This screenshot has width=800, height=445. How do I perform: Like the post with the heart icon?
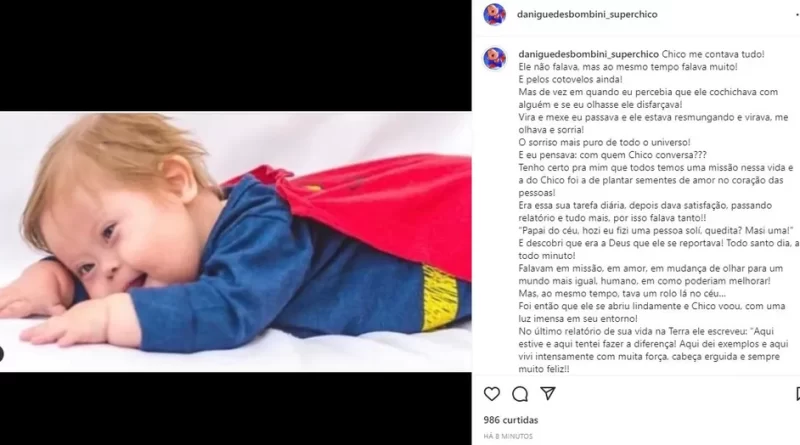tap(492, 393)
